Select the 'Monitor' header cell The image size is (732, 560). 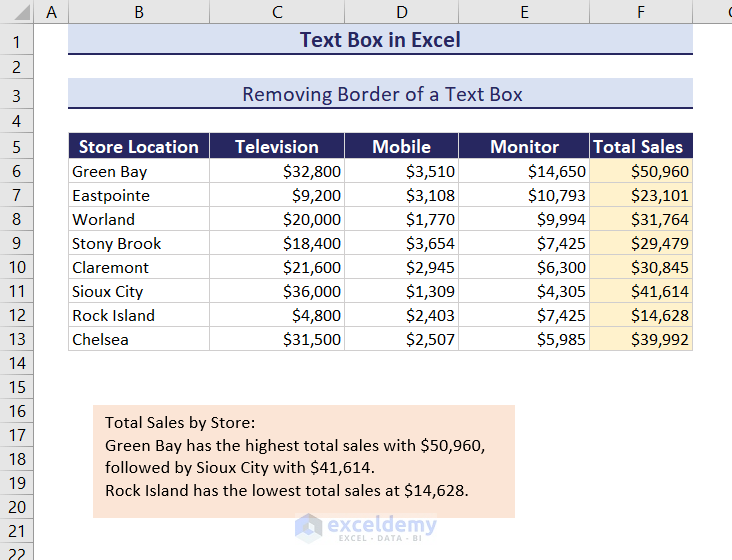pos(524,147)
